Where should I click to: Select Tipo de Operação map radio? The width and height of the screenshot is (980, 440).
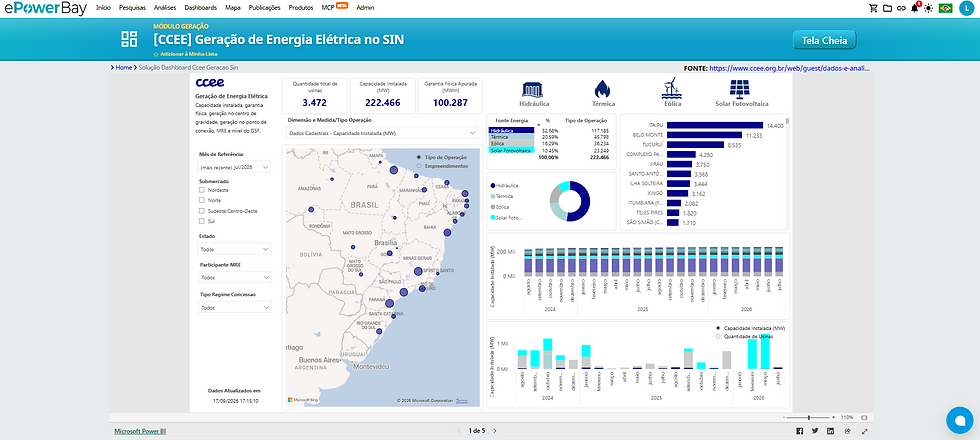419,158
